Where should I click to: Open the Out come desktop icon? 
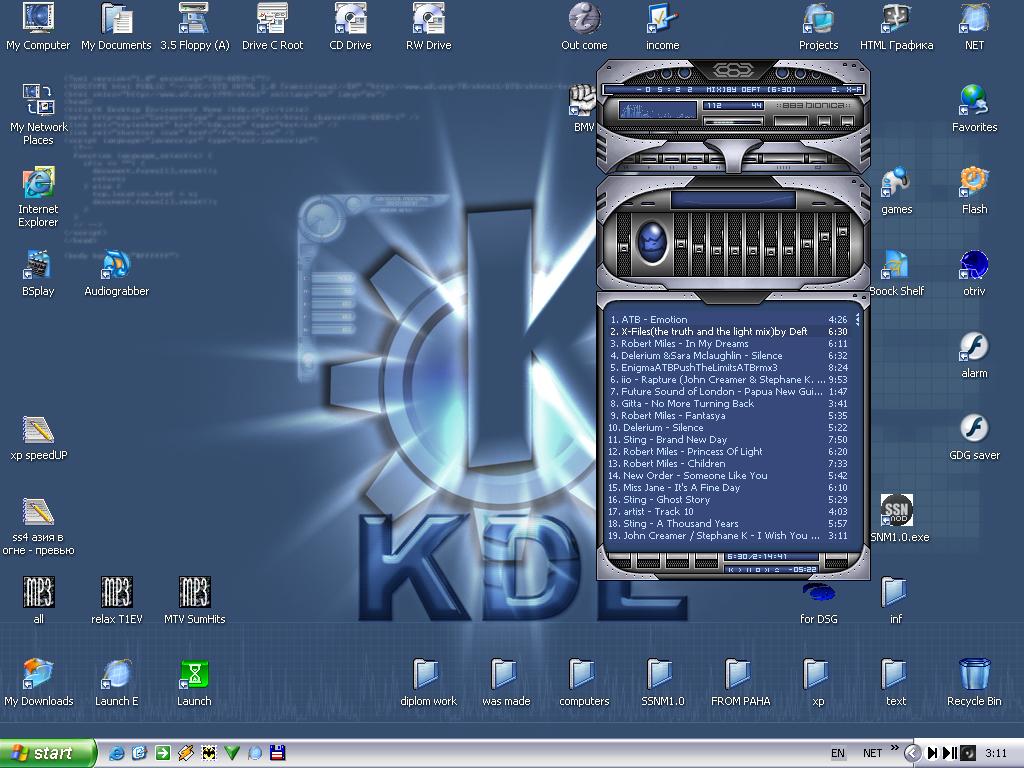tap(584, 26)
